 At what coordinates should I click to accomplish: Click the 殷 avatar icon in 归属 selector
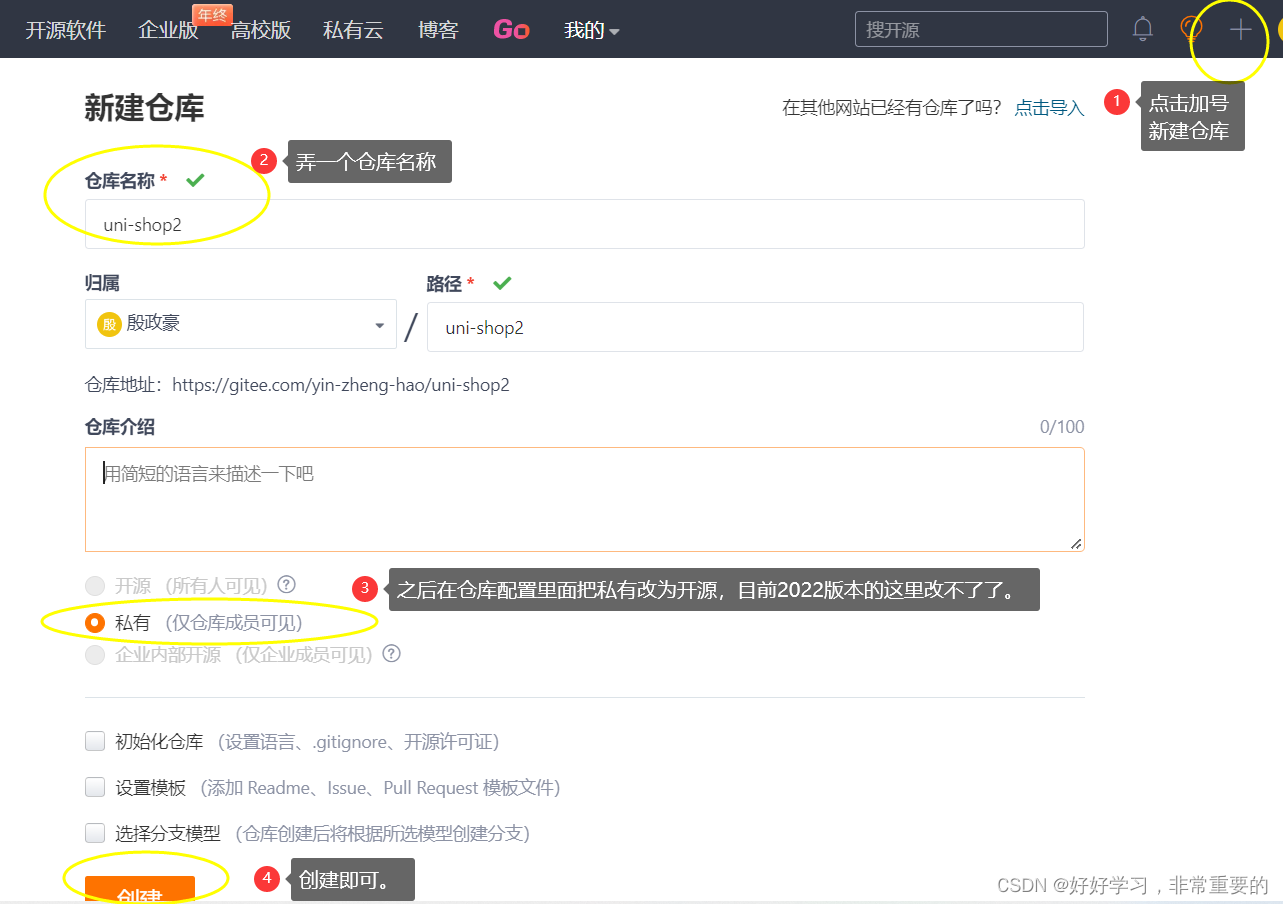(x=108, y=324)
